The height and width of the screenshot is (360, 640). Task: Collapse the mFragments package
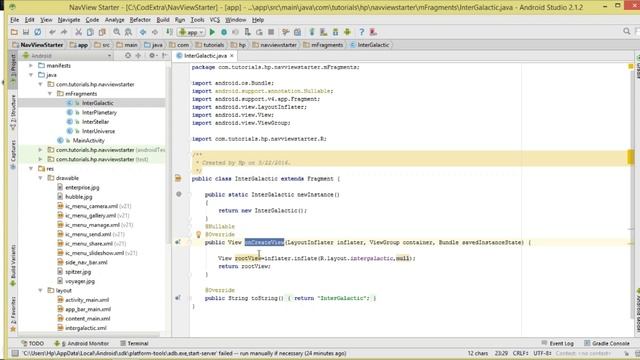click(x=50, y=93)
